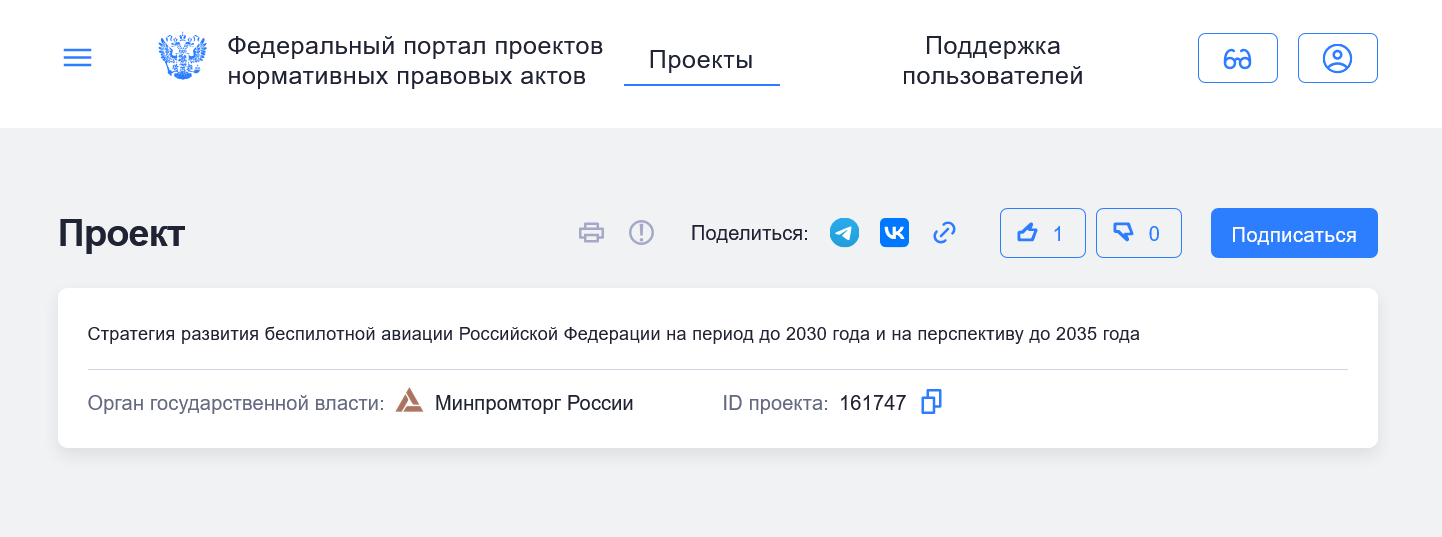Click the drone aviation strategy title
1442x537 pixels.
pos(613,335)
